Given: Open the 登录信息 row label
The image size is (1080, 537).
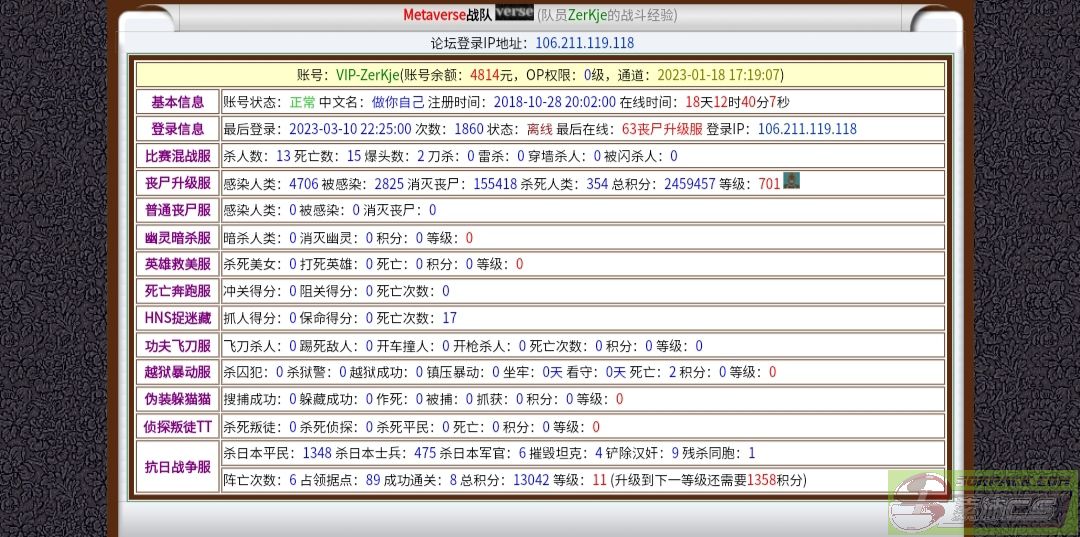Looking at the screenshot, I should [178, 129].
